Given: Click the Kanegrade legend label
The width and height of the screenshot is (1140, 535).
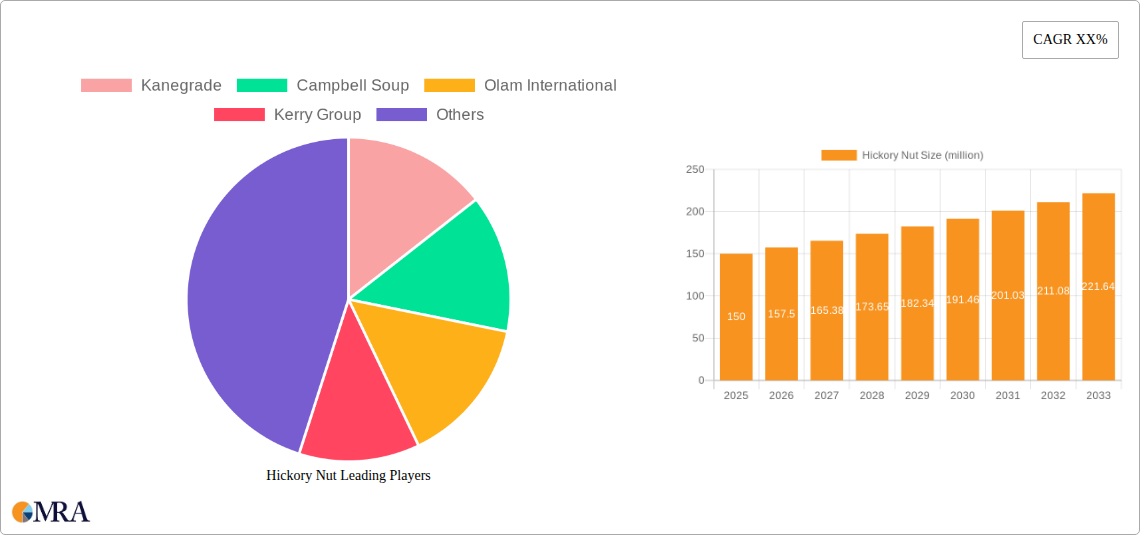Looking at the screenshot, I should [x=181, y=85].
